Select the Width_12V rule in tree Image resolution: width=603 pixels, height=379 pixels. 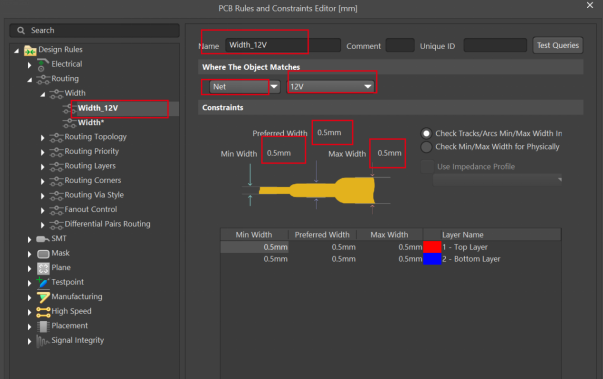pyautogui.click(x=98, y=108)
